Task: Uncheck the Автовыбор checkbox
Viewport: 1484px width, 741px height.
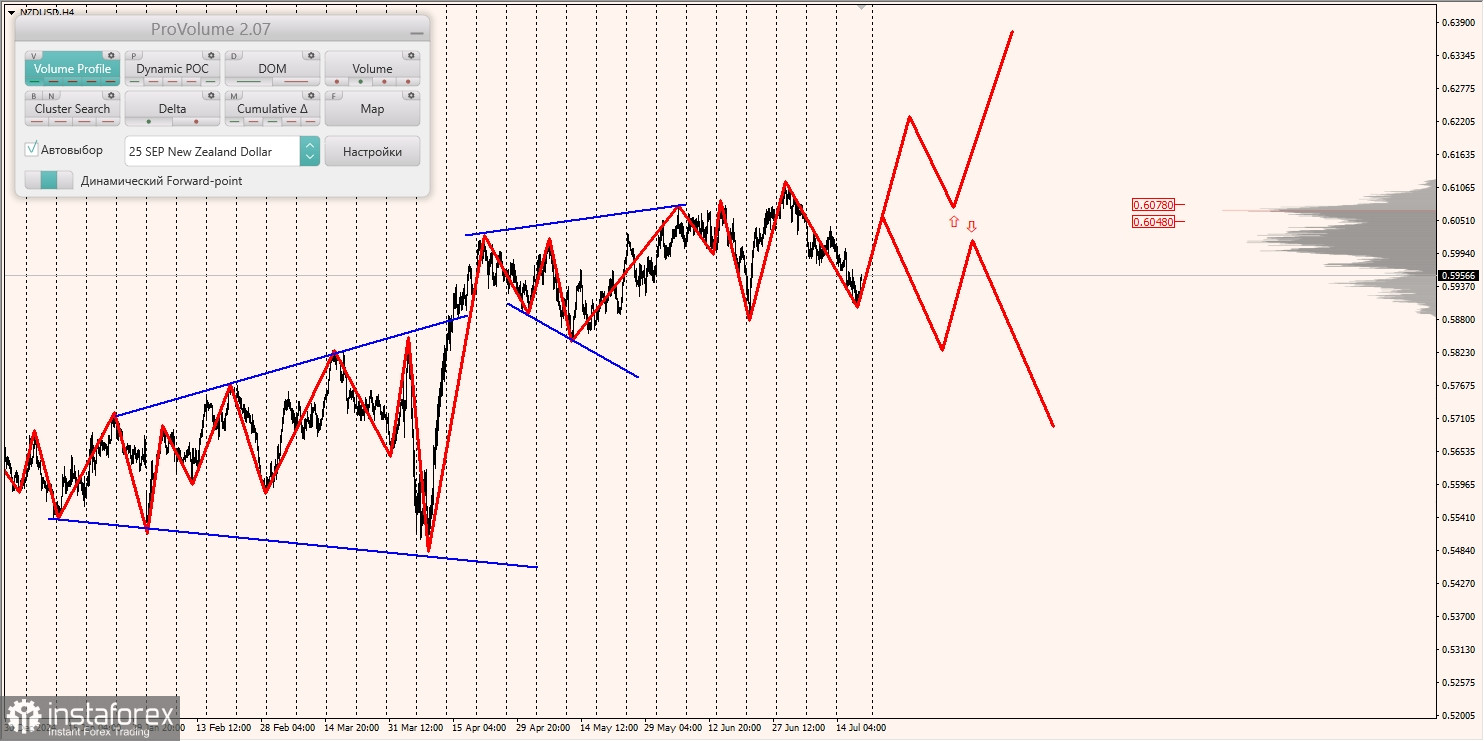Action: coord(32,149)
